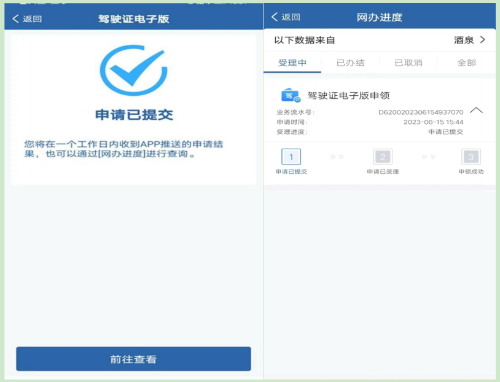Switch to the 已办结 tab
The width and height of the screenshot is (500, 382).
(350, 63)
